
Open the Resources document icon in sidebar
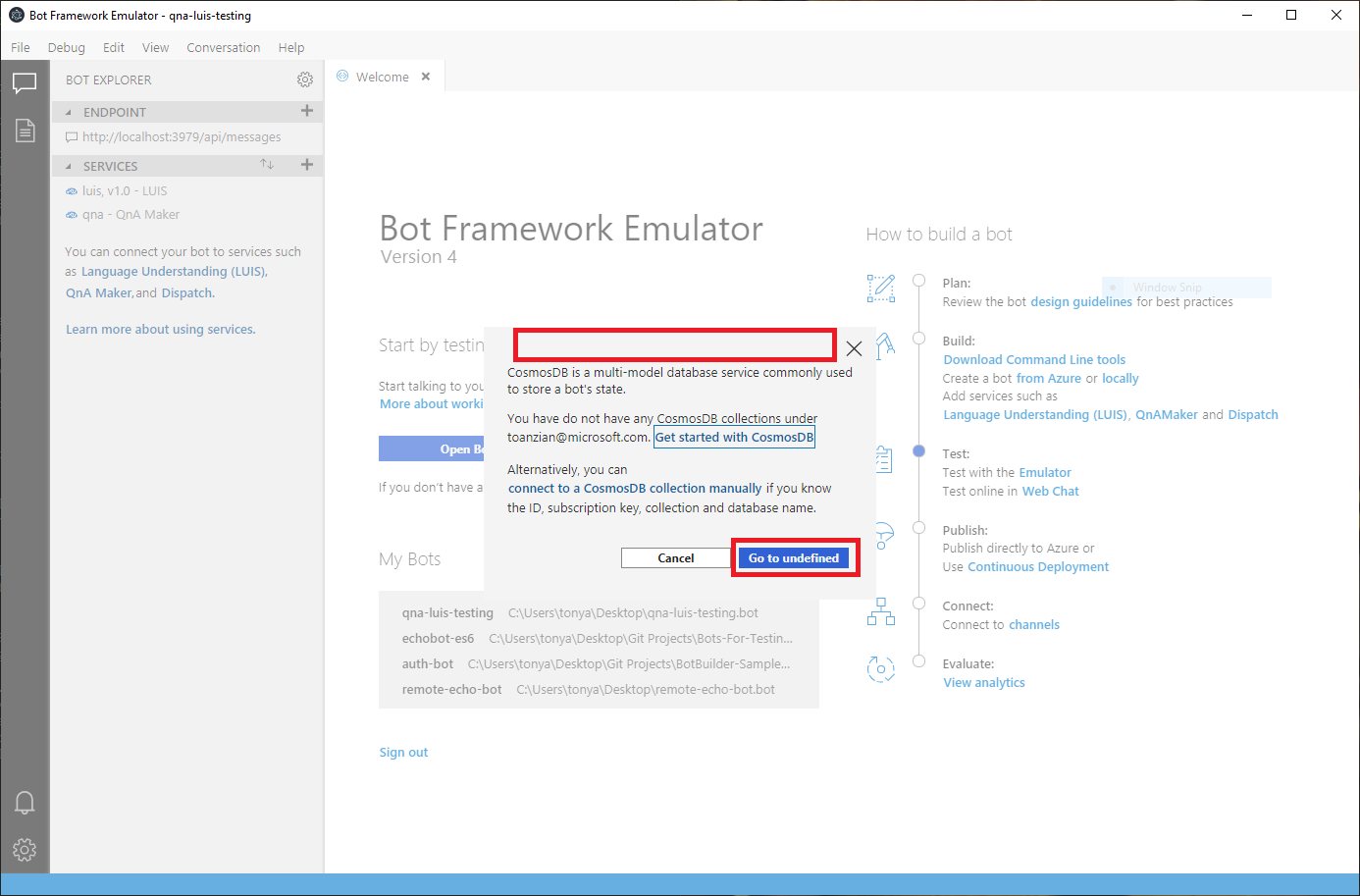coord(25,131)
